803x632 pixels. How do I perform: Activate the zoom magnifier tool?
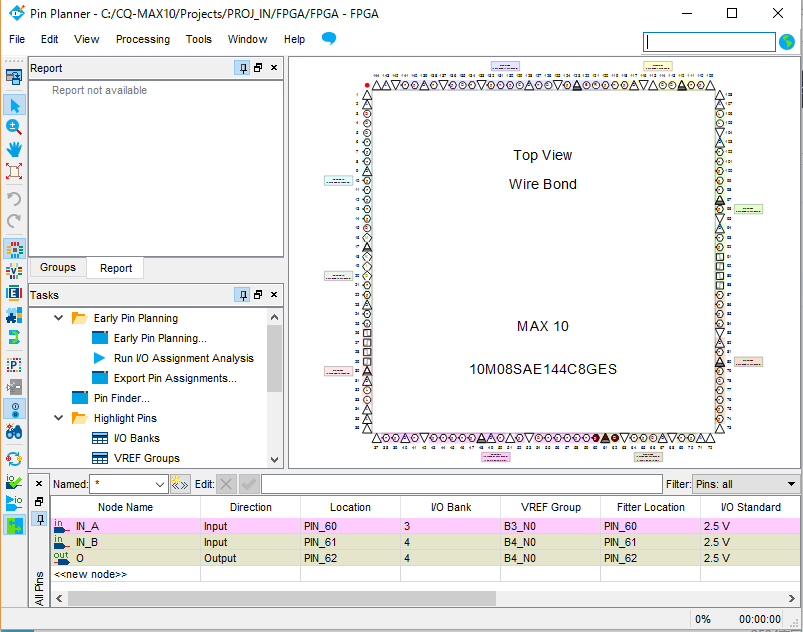pos(14,127)
